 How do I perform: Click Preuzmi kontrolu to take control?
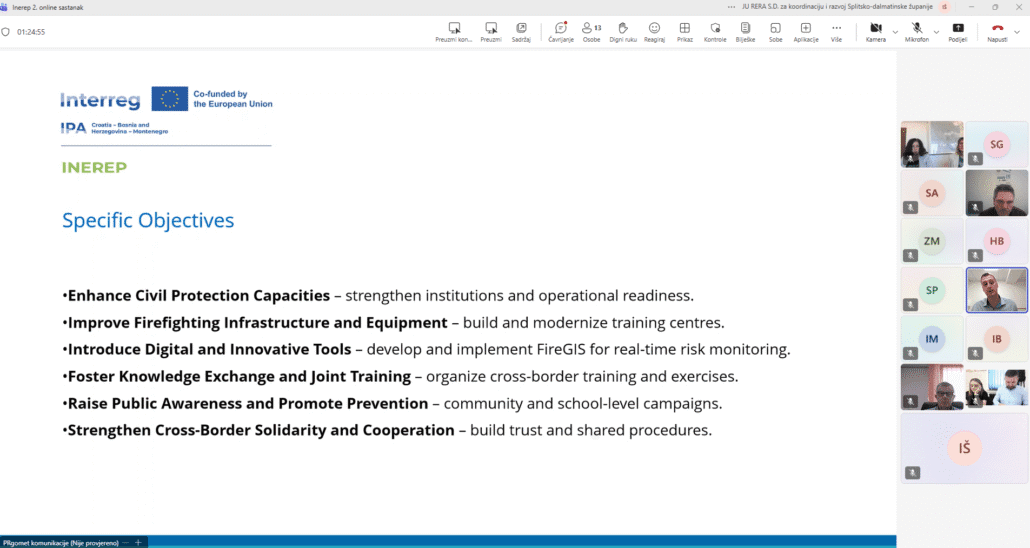tap(454, 31)
